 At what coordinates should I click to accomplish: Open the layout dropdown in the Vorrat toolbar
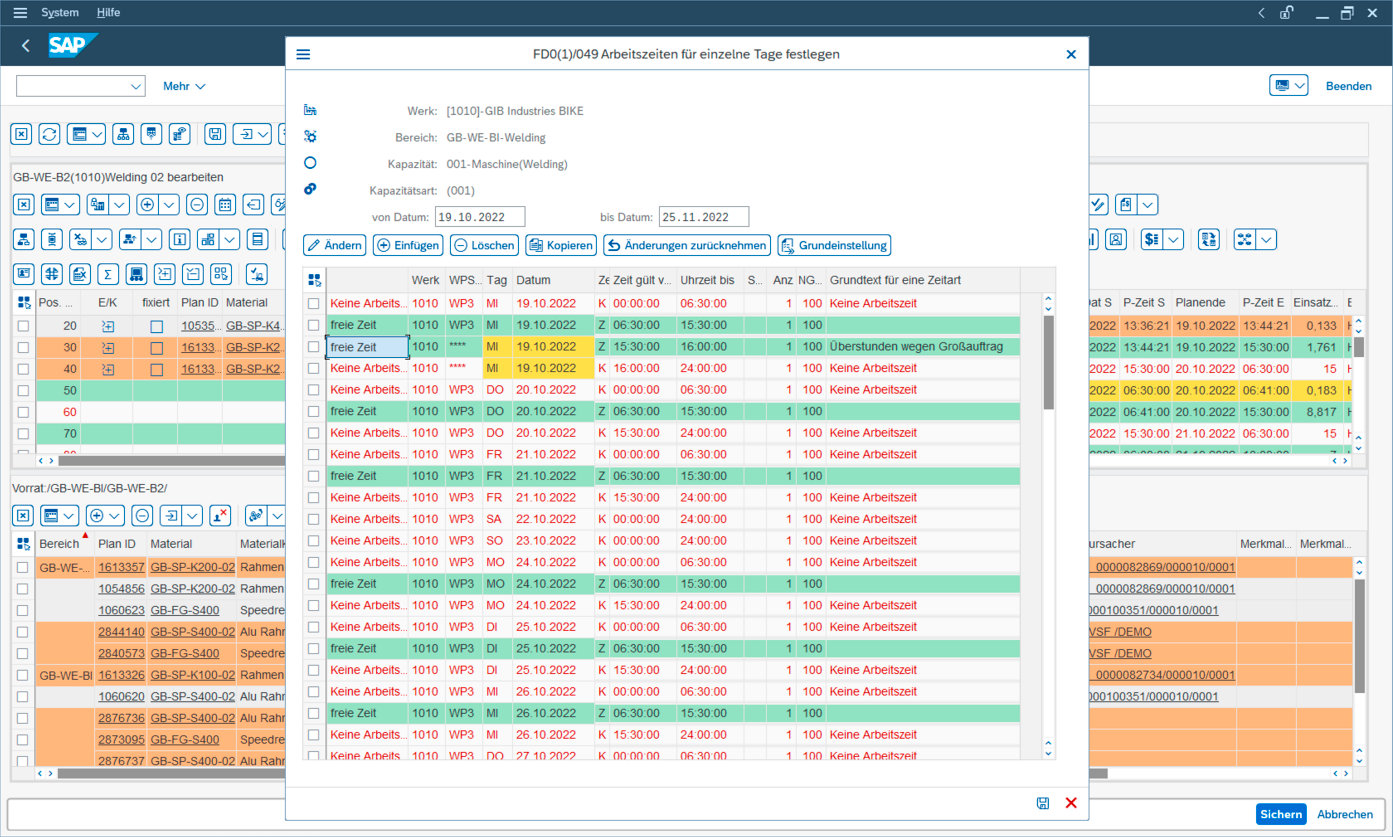click(69, 515)
